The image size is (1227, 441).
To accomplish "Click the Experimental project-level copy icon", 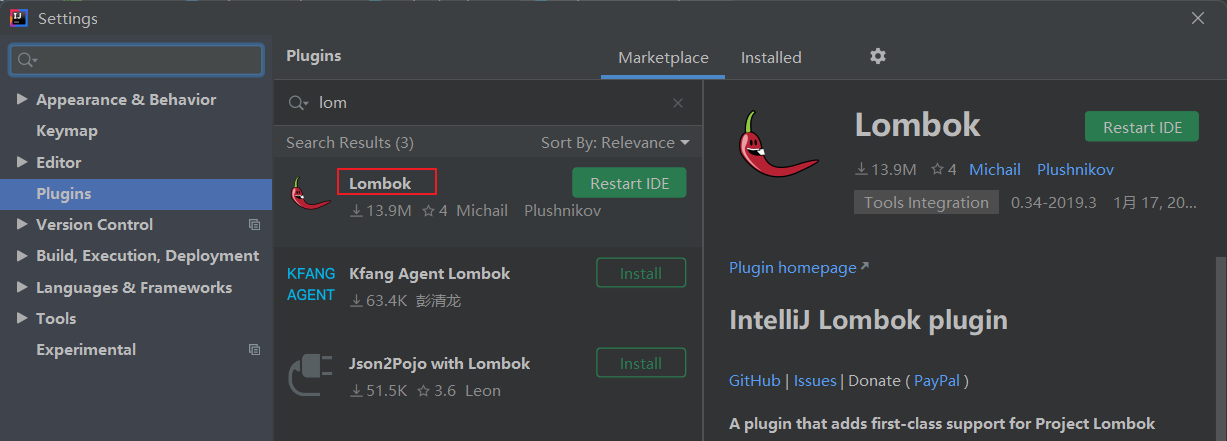I will coord(254,350).
